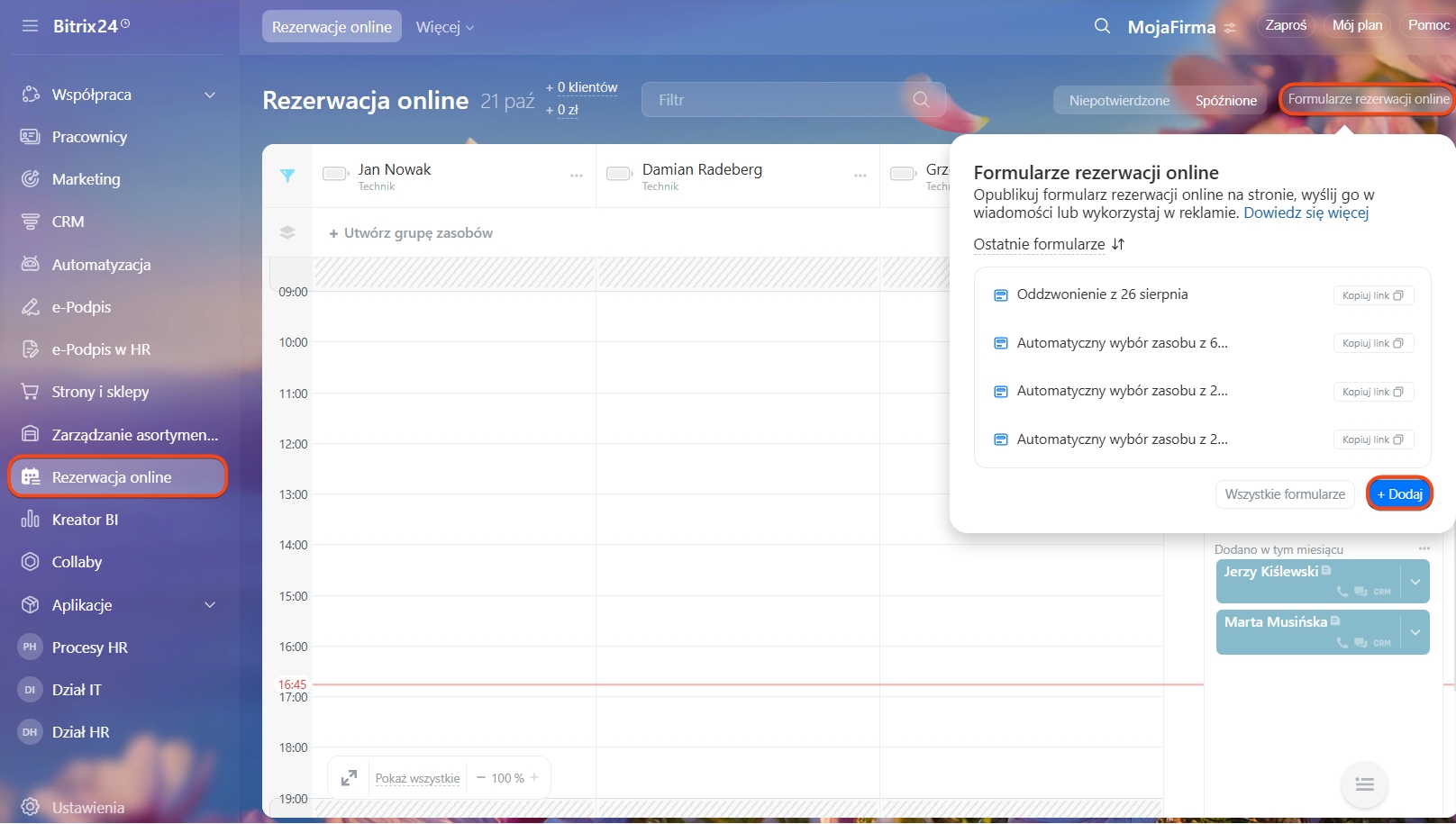Toggle the Spóźnione filter
The height and width of the screenshot is (824, 1456).
click(1225, 100)
